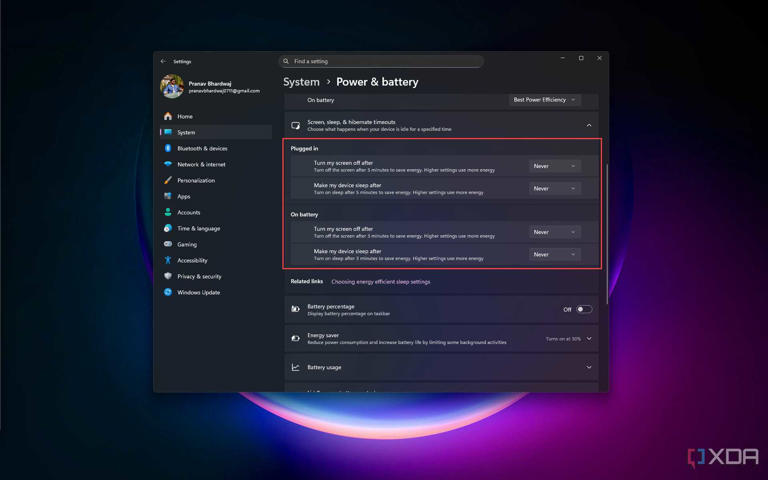This screenshot has height=480, width=768.
Task: Click the Pranav Bhardwaj account name
Action: (210, 83)
